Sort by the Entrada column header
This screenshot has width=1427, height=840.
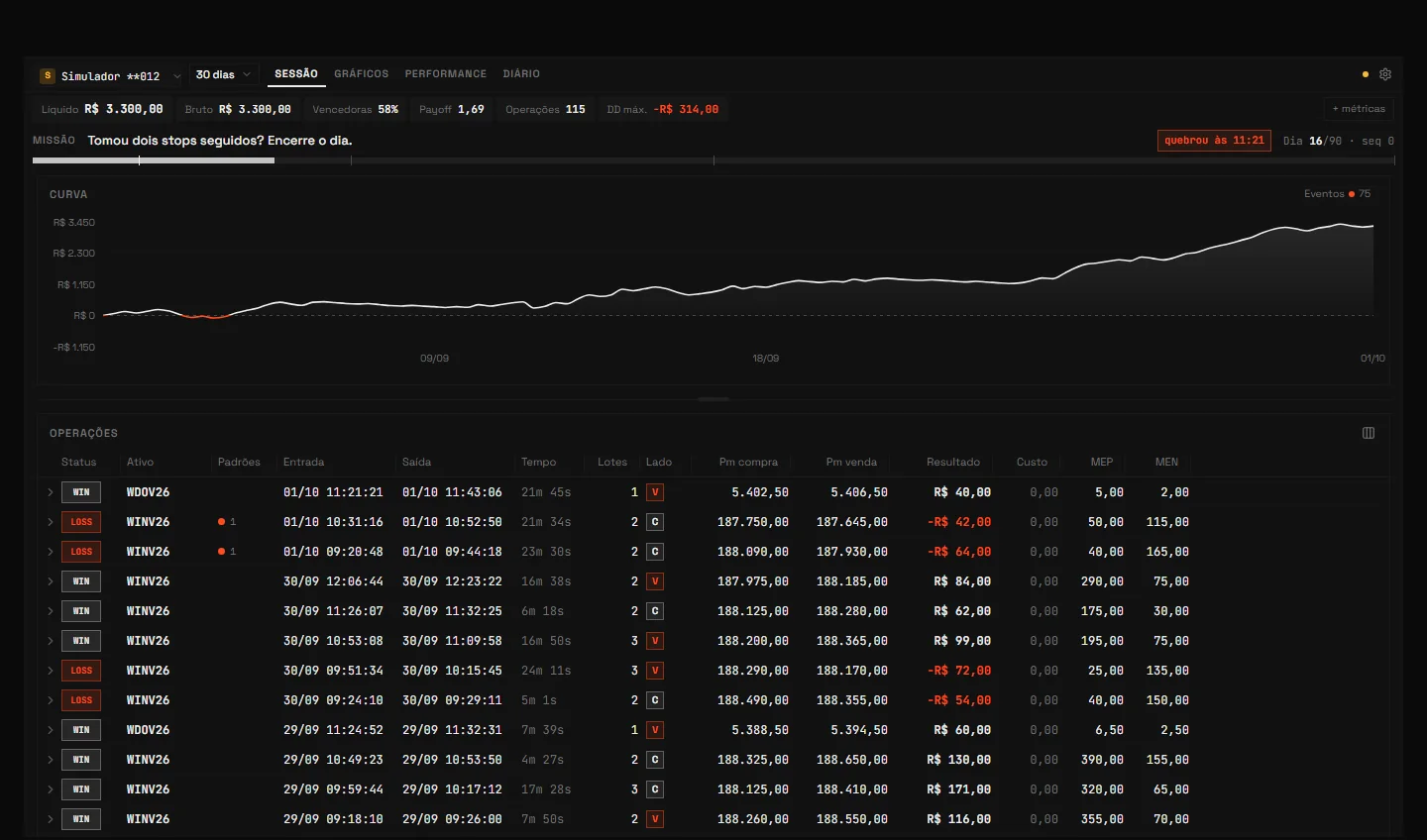tap(303, 463)
